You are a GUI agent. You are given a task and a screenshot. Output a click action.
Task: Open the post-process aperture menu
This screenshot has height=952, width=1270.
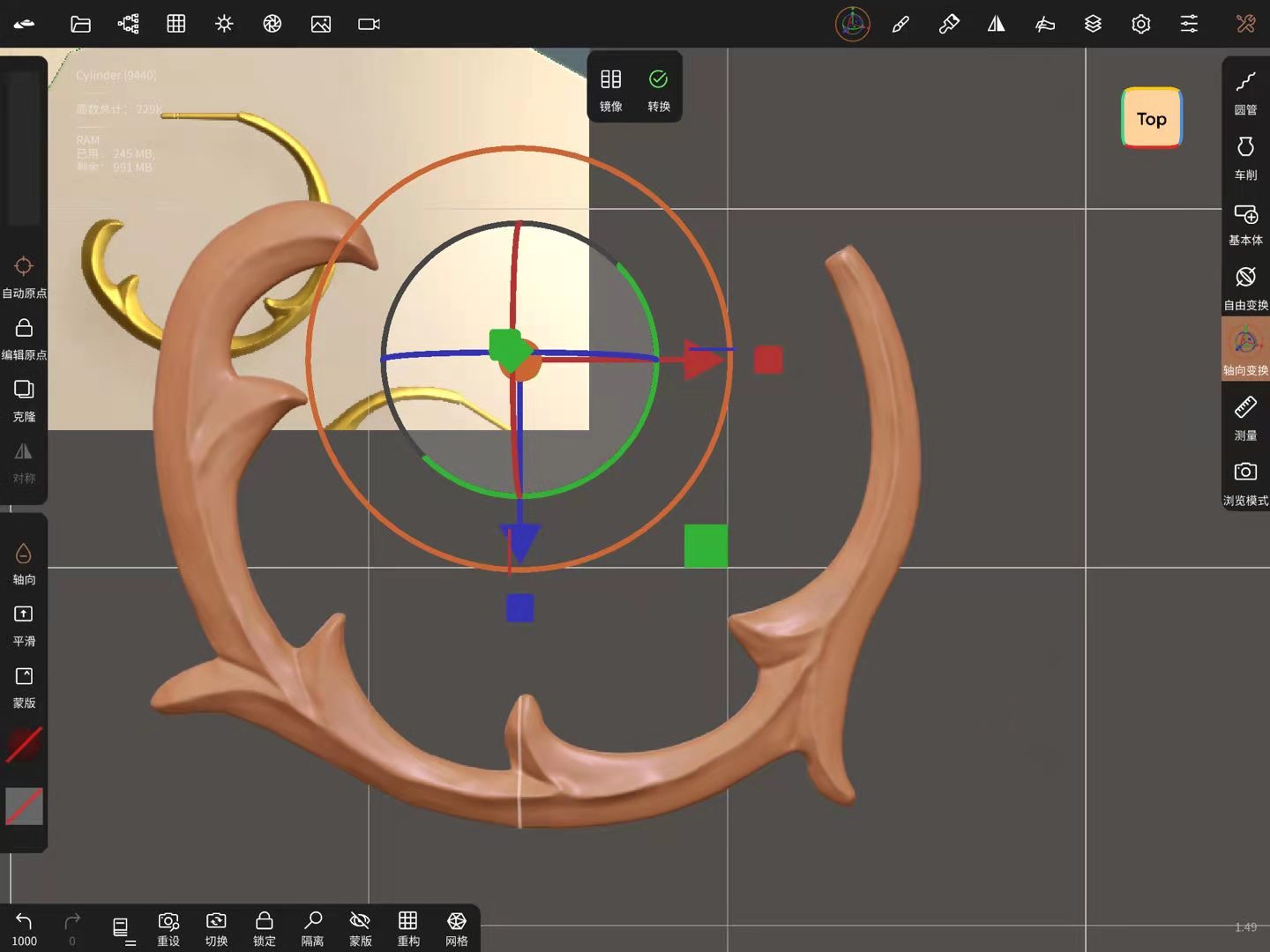click(273, 24)
